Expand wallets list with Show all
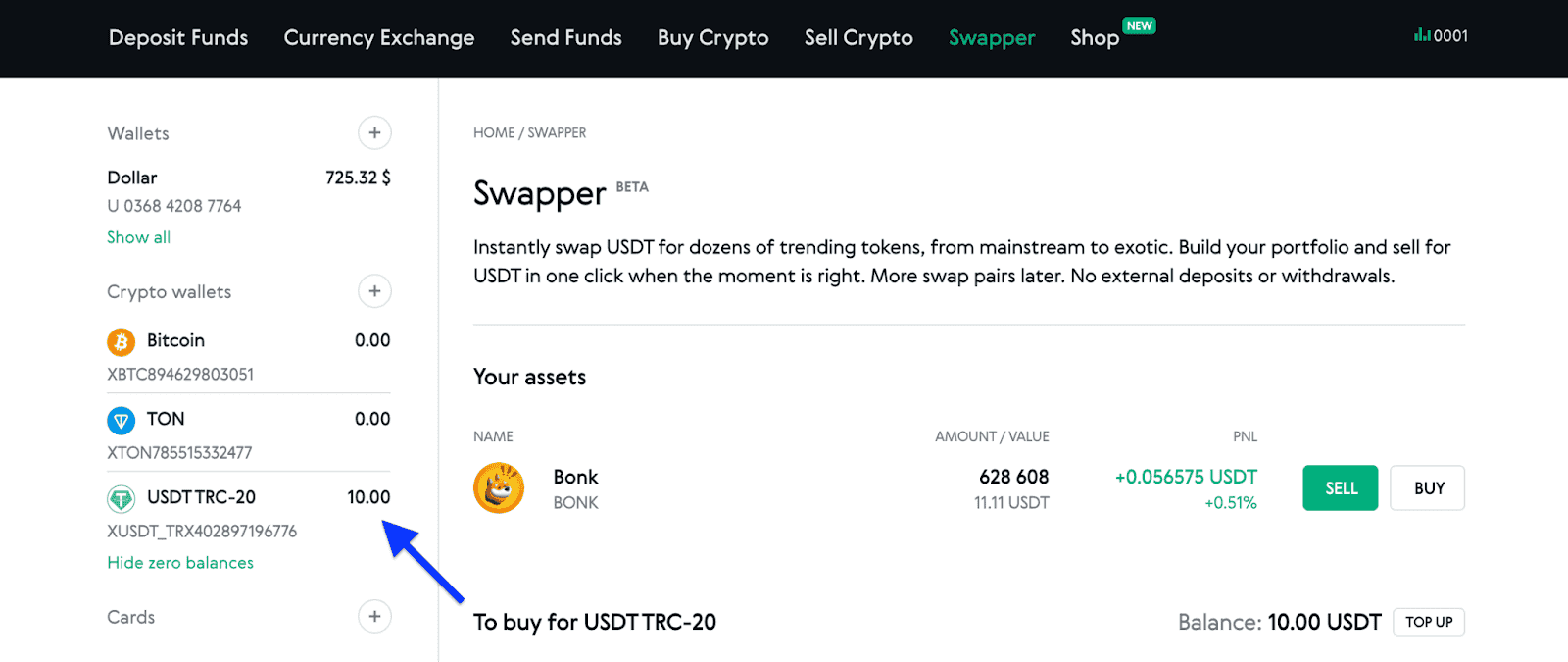 tap(138, 237)
